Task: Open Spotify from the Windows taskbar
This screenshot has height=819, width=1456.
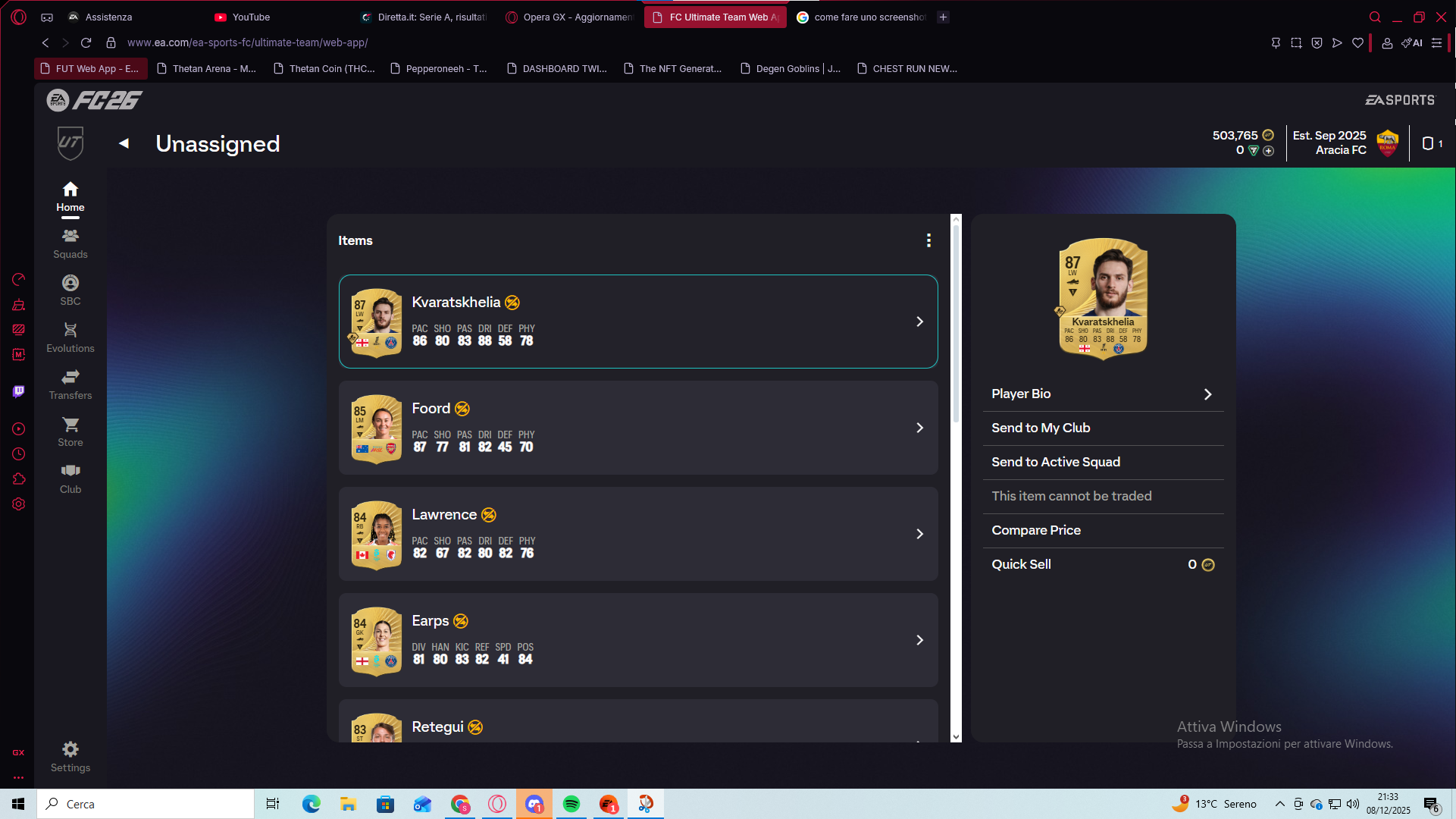Action: (x=571, y=804)
